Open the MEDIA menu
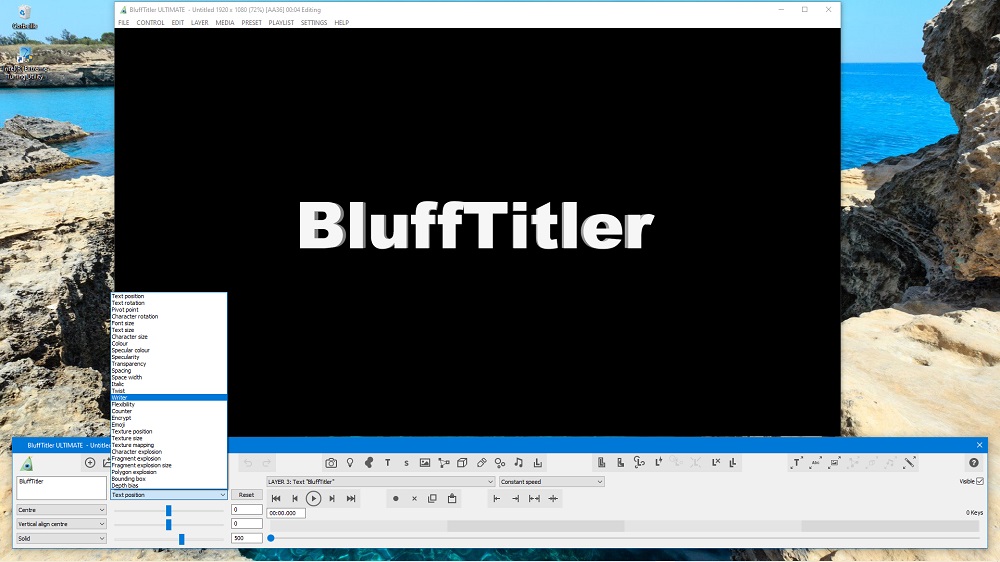This screenshot has height=562, width=1000. pyautogui.click(x=224, y=22)
